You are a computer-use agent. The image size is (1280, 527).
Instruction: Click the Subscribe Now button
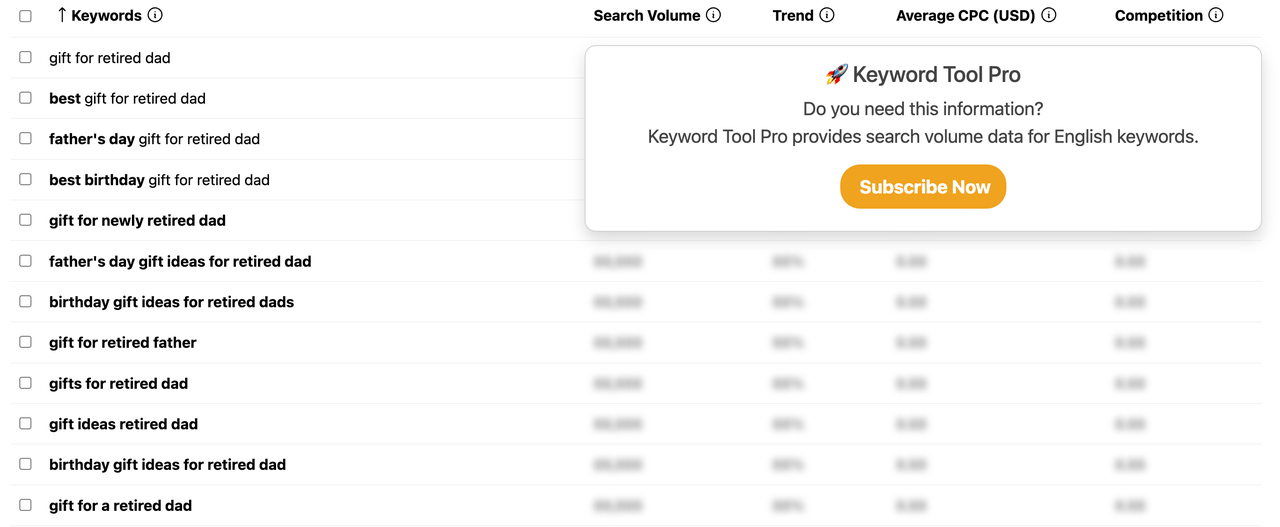[922, 187]
